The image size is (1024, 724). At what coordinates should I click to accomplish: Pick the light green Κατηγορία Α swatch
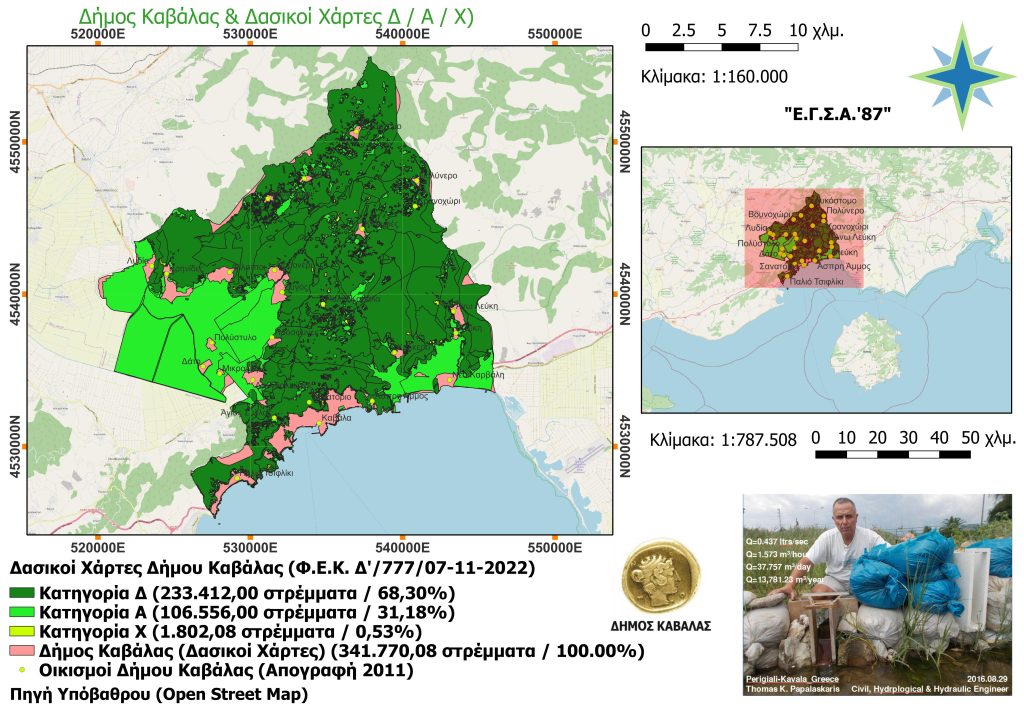click(22, 612)
